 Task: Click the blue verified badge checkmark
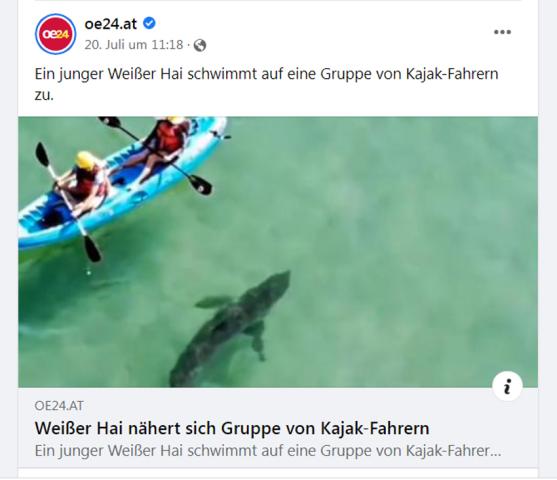pyautogui.click(x=149, y=23)
